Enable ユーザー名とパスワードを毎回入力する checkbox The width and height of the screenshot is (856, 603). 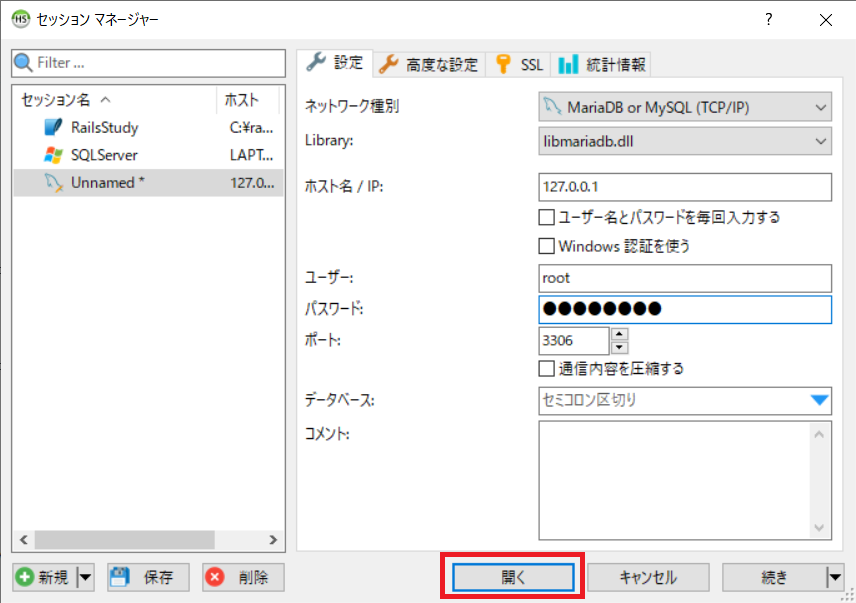pyautogui.click(x=546, y=217)
